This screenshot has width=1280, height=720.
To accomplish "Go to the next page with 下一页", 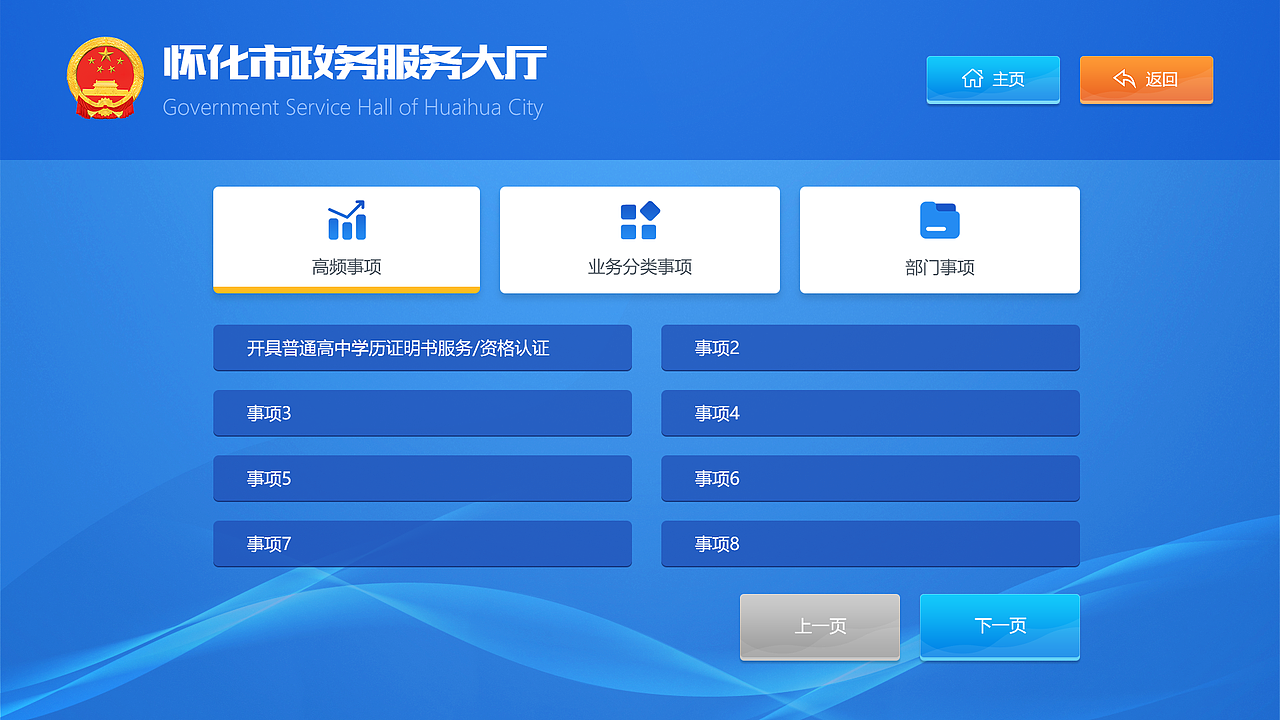I will [999, 626].
